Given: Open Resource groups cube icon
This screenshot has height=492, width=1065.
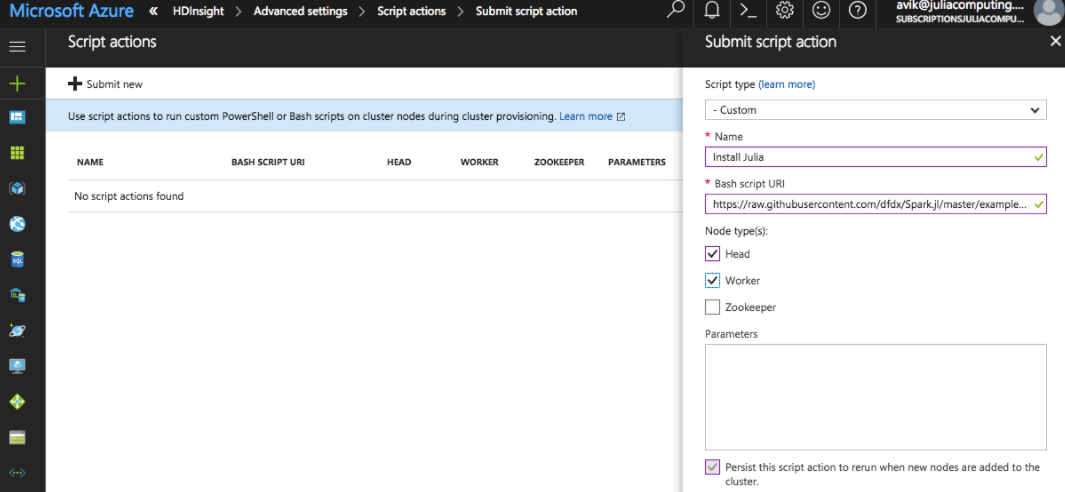Looking at the screenshot, I should click(17, 189).
